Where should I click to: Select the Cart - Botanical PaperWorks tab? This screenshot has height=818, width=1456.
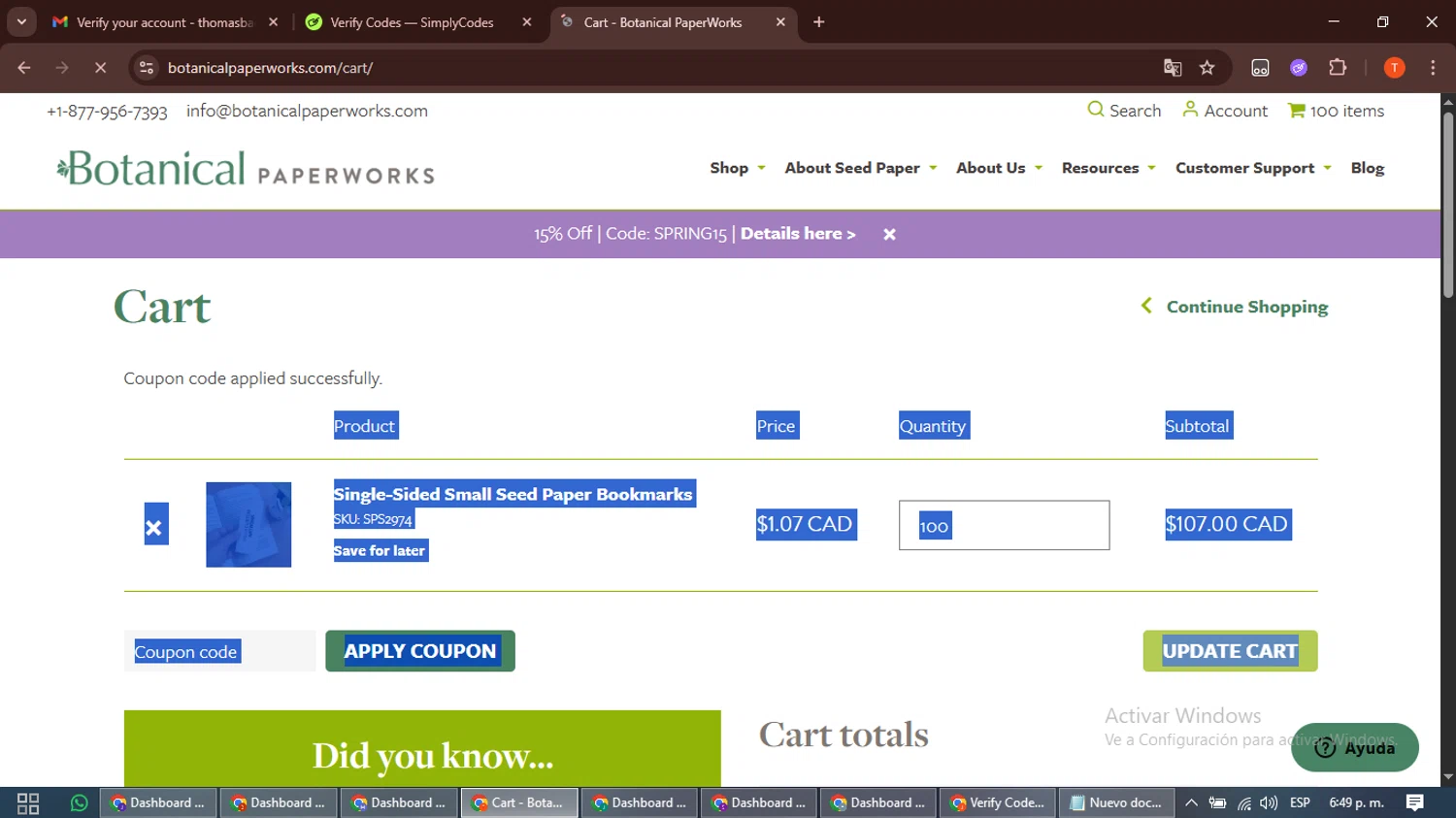[674, 22]
